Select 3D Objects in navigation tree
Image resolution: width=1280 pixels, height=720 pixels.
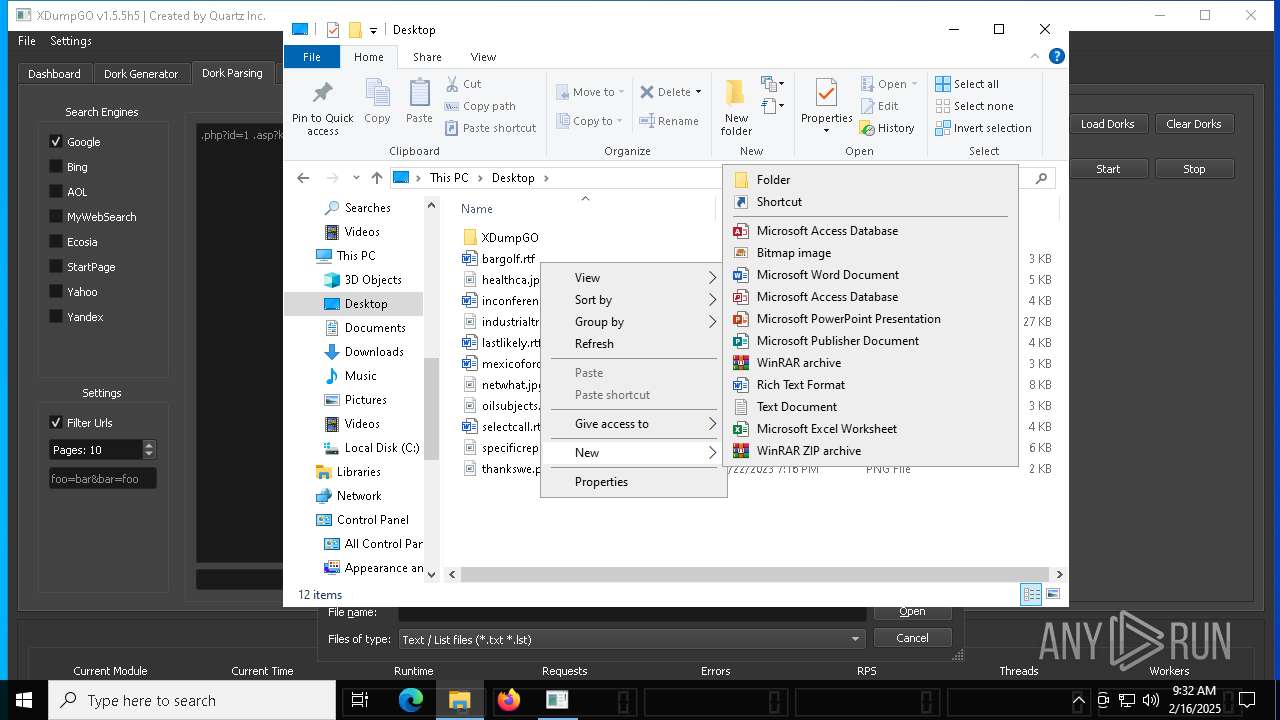373,280
